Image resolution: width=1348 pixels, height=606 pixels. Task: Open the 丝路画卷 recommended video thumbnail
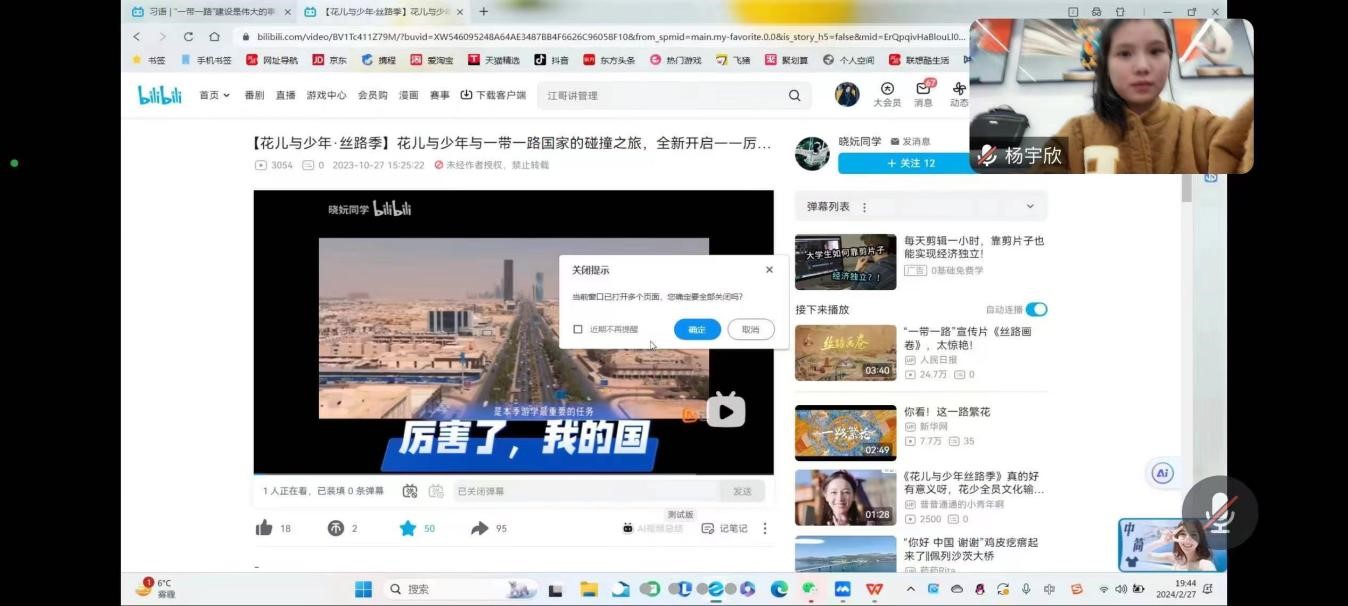(845, 352)
